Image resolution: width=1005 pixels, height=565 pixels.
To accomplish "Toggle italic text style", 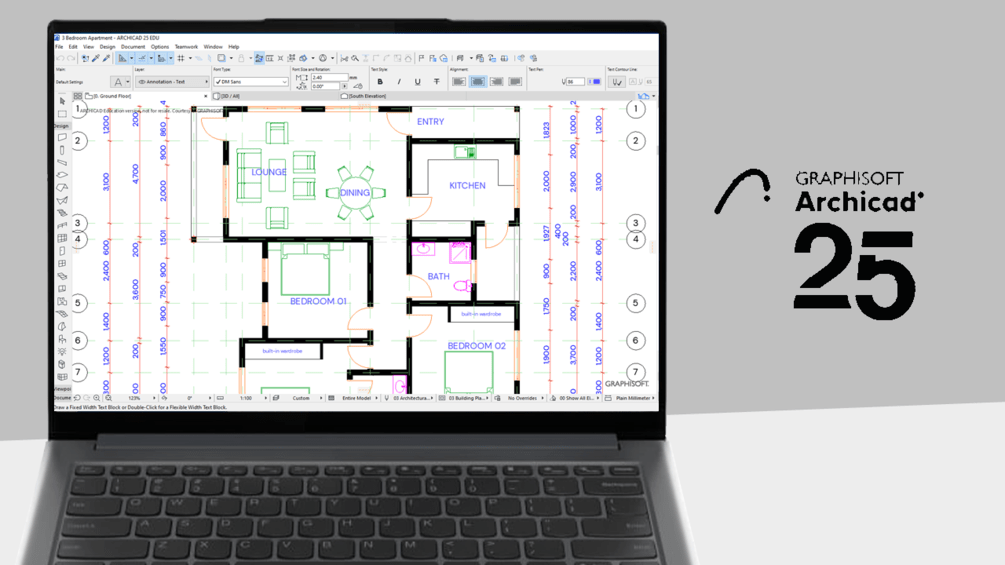I will click(x=399, y=81).
